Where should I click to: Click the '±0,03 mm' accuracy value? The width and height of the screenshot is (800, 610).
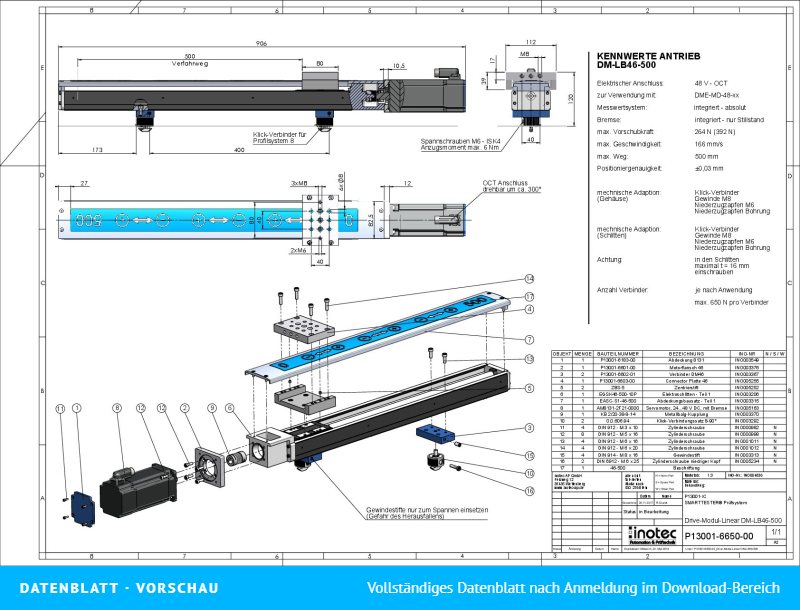(709, 168)
